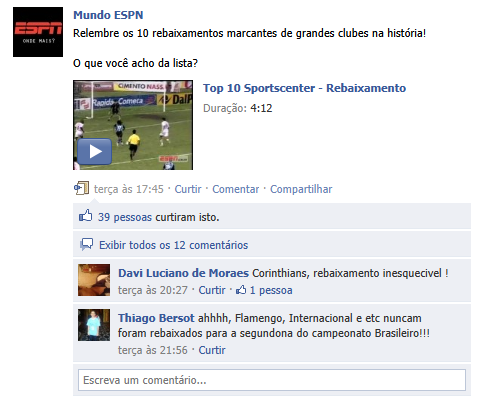Open Davi Luciano de Moraes profile name

183,273
